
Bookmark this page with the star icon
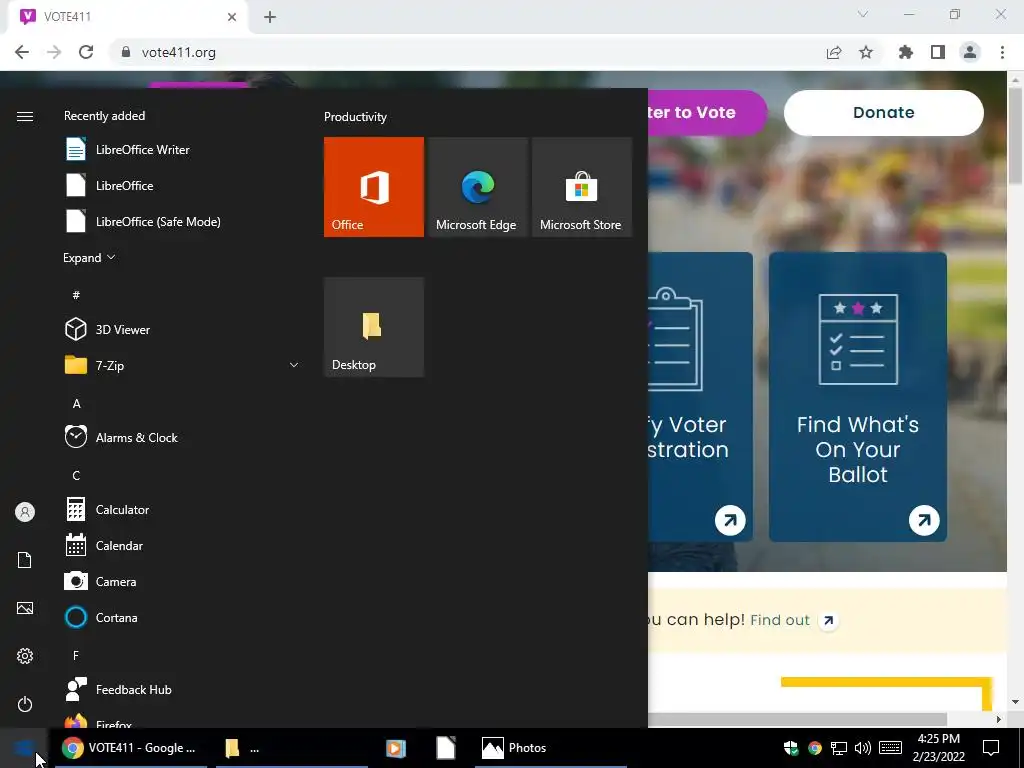(x=866, y=52)
